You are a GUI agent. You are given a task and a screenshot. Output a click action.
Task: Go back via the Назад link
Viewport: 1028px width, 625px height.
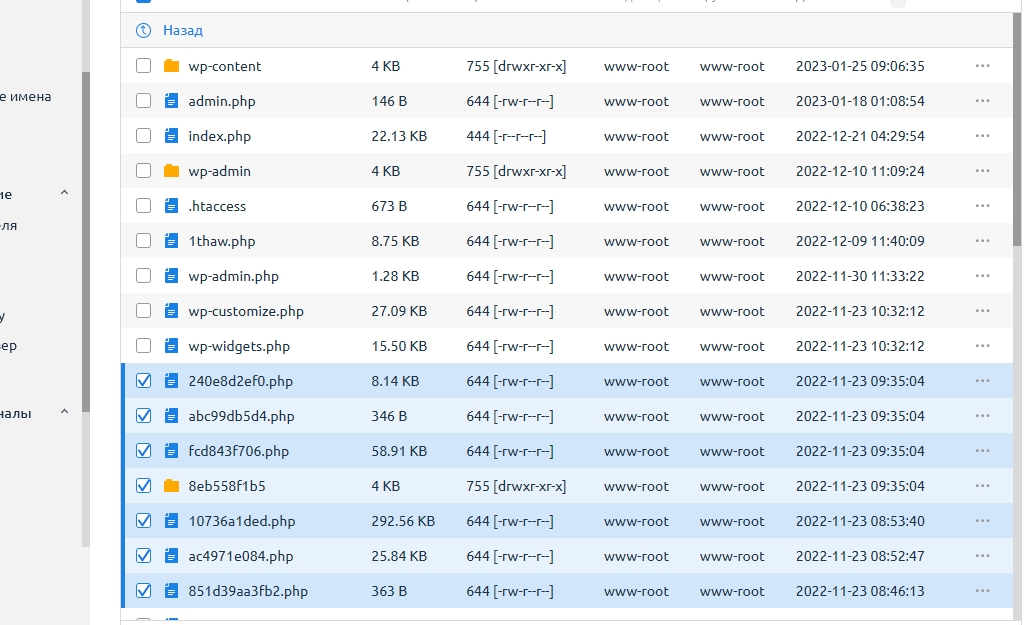point(182,31)
